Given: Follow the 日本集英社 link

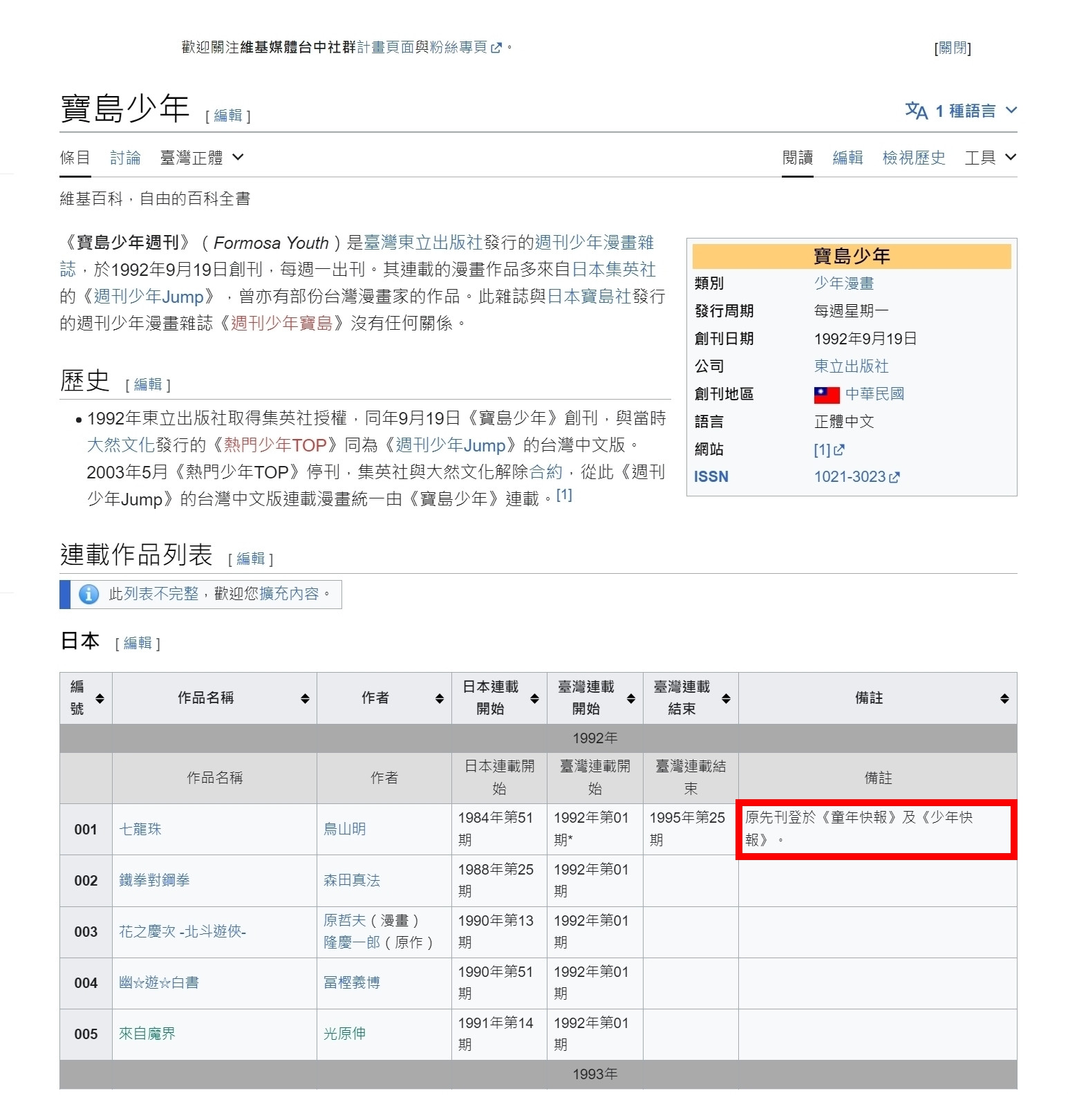Looking at the screenshot, I should point(614,270).
